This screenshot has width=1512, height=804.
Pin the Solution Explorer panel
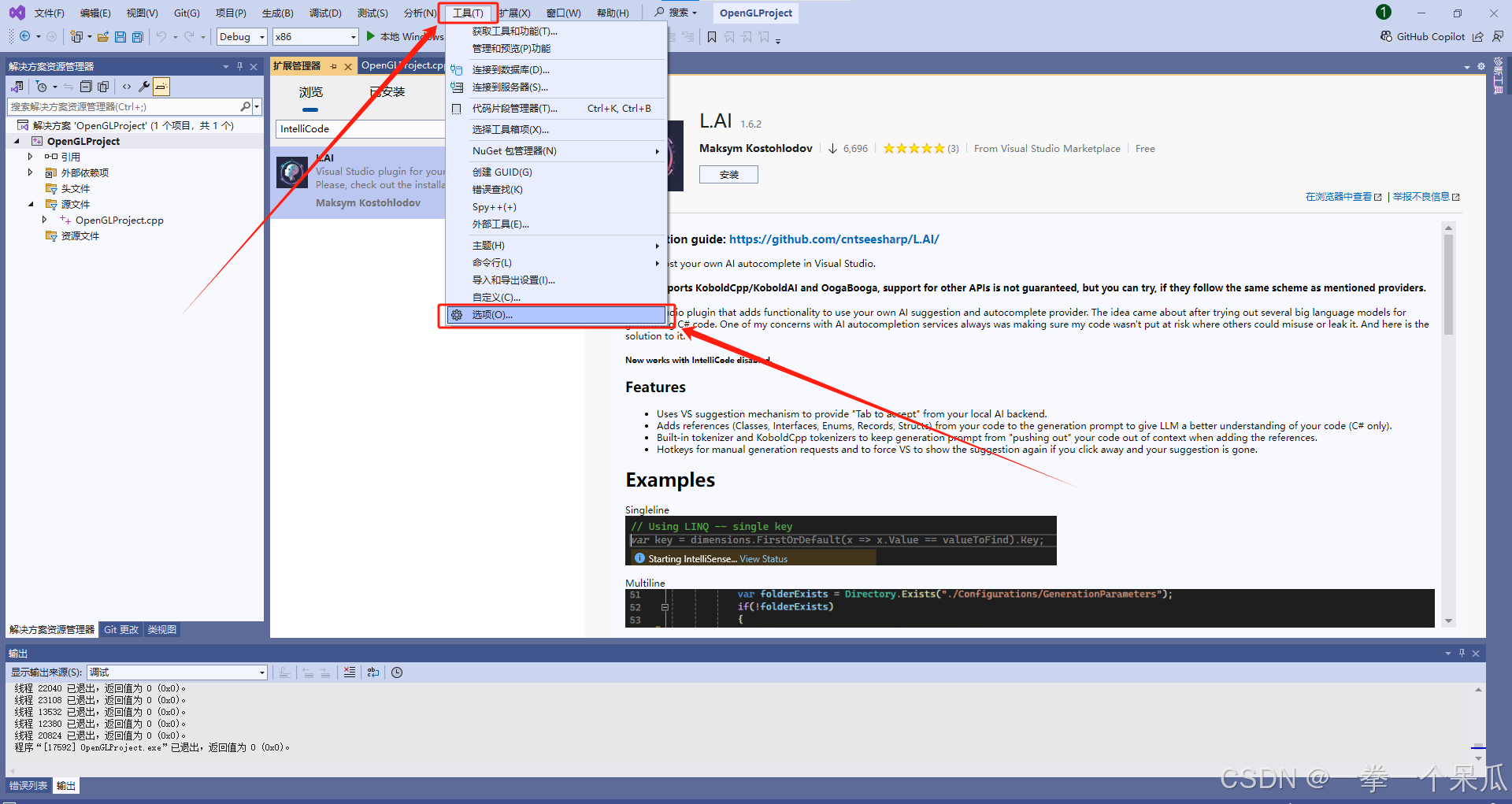click(239, 67)
